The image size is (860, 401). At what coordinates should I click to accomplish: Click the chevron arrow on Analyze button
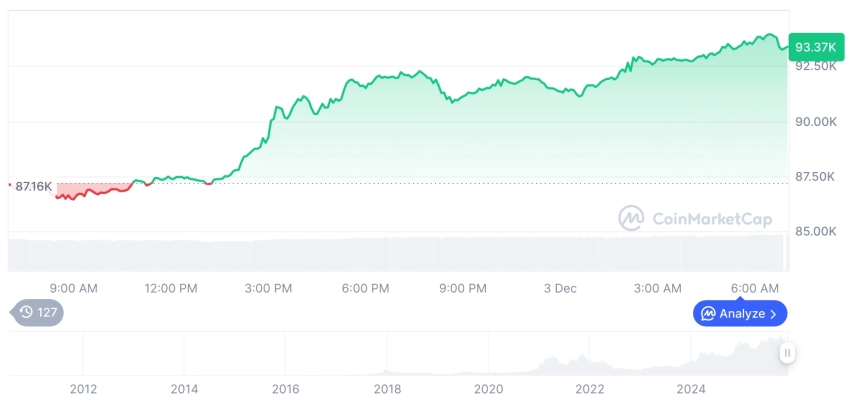773,314
